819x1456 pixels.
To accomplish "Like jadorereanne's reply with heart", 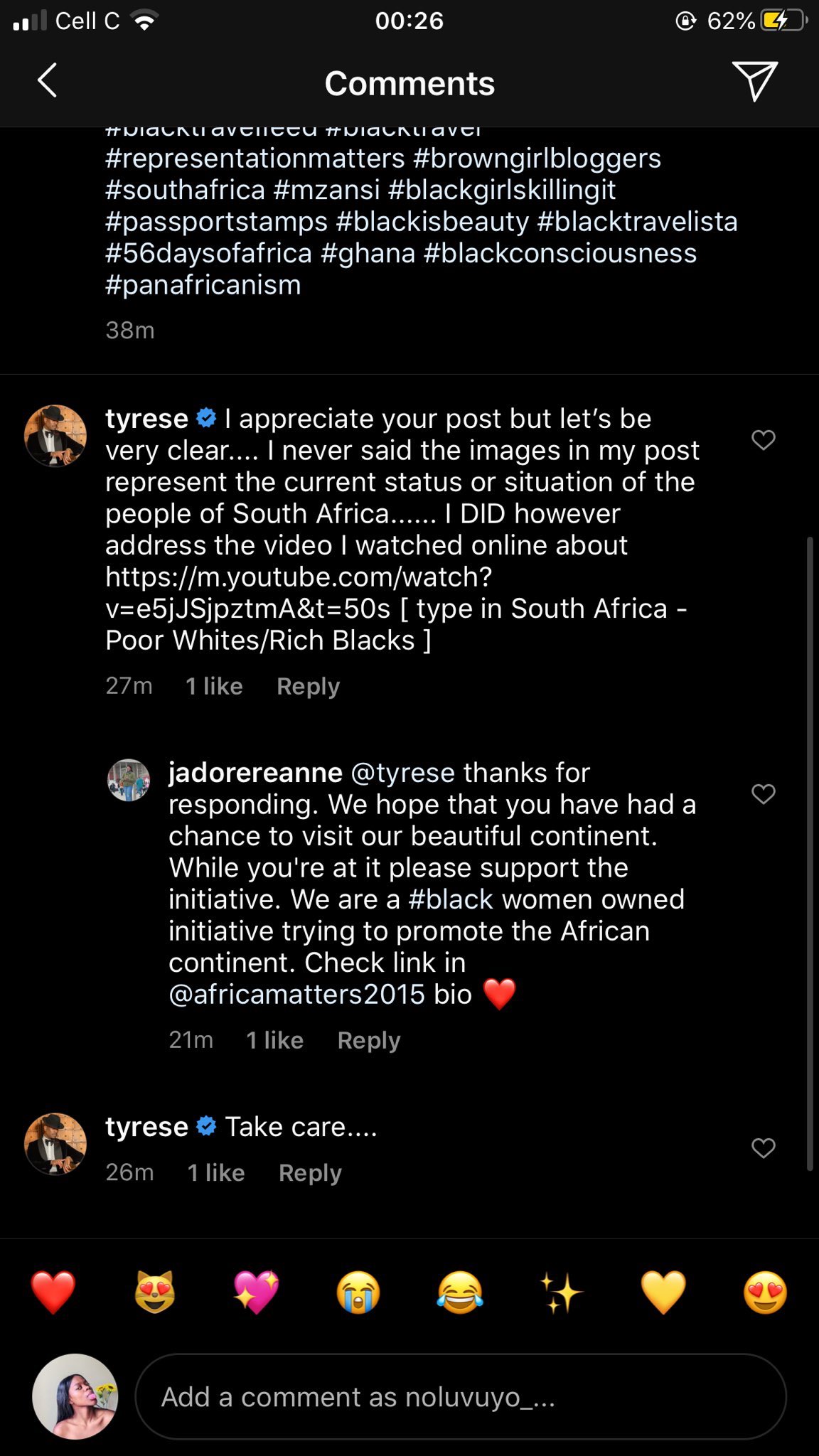I will click(763, 794).
